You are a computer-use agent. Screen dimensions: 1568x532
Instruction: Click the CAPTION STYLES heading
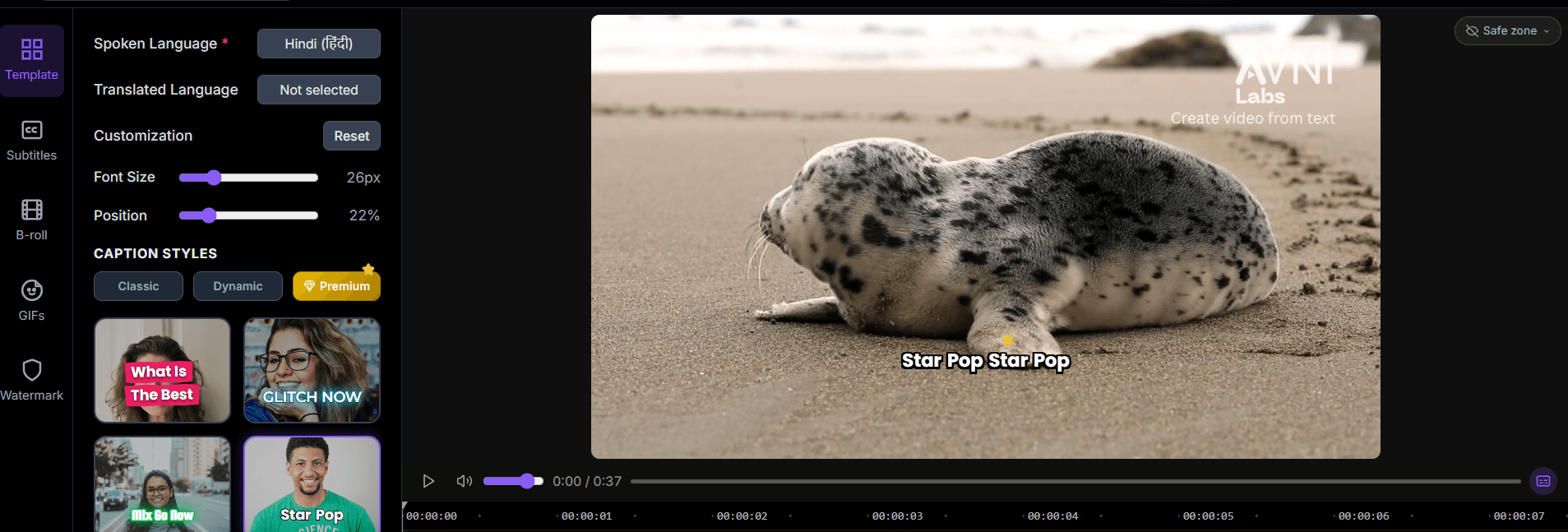point(155,253)
